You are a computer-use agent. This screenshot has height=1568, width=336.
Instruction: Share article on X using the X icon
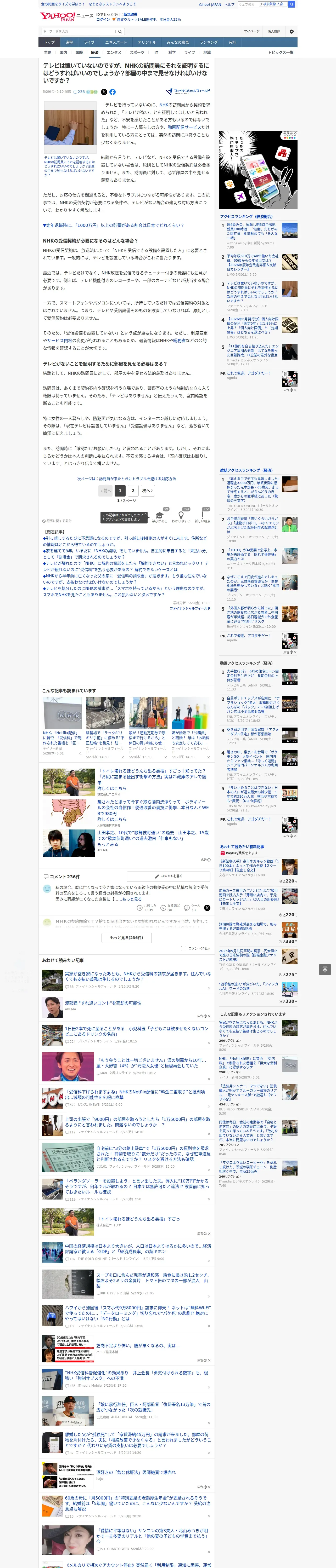(104, 92)
